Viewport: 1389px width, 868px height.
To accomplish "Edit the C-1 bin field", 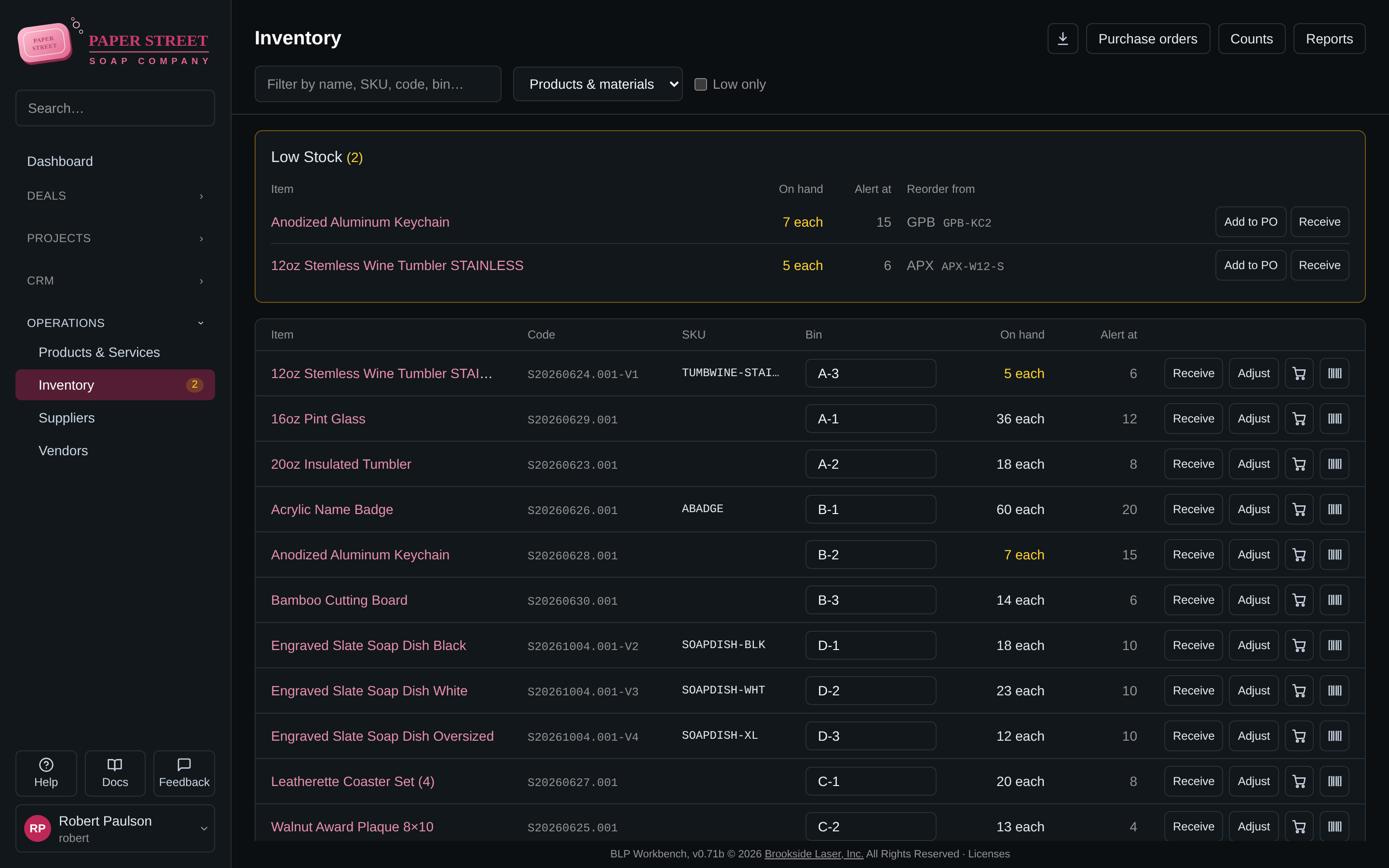I will [871, 781].
